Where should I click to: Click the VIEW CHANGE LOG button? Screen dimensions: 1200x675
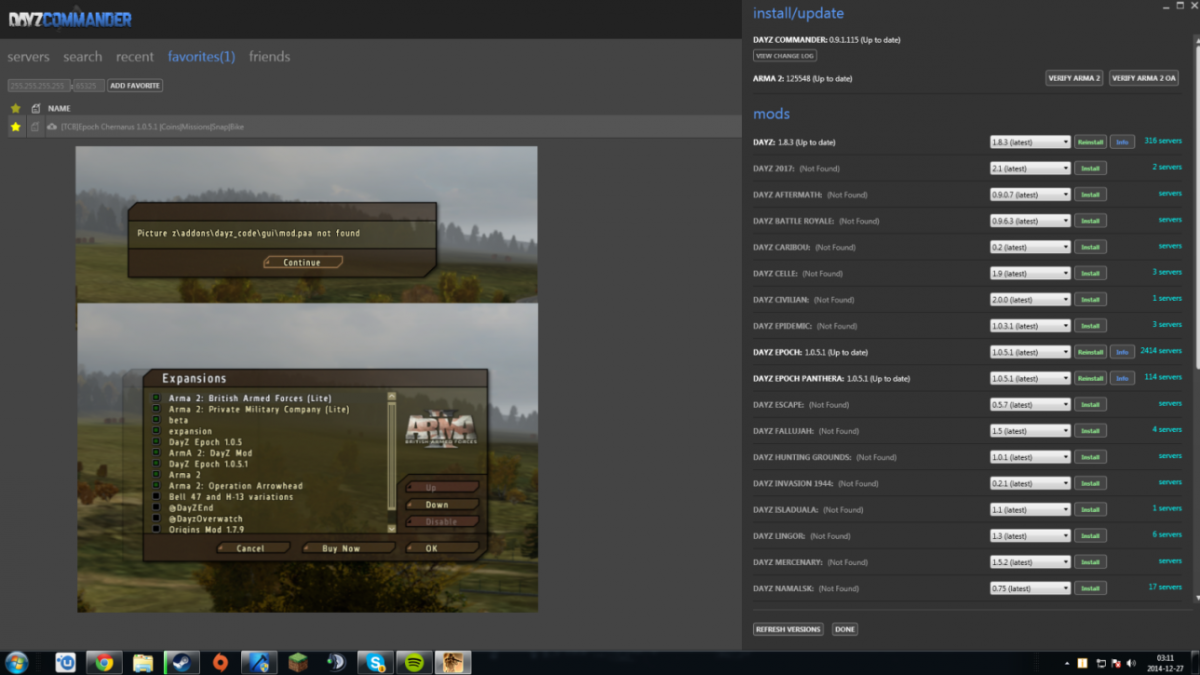click(785, 56)
